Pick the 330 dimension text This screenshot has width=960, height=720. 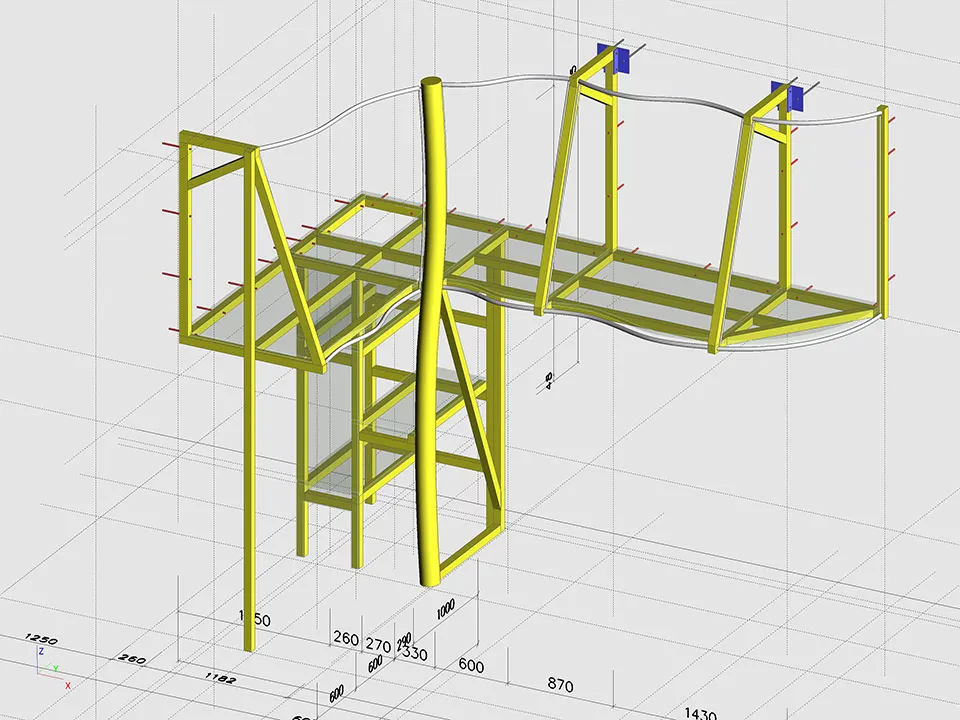click(414, 653)
